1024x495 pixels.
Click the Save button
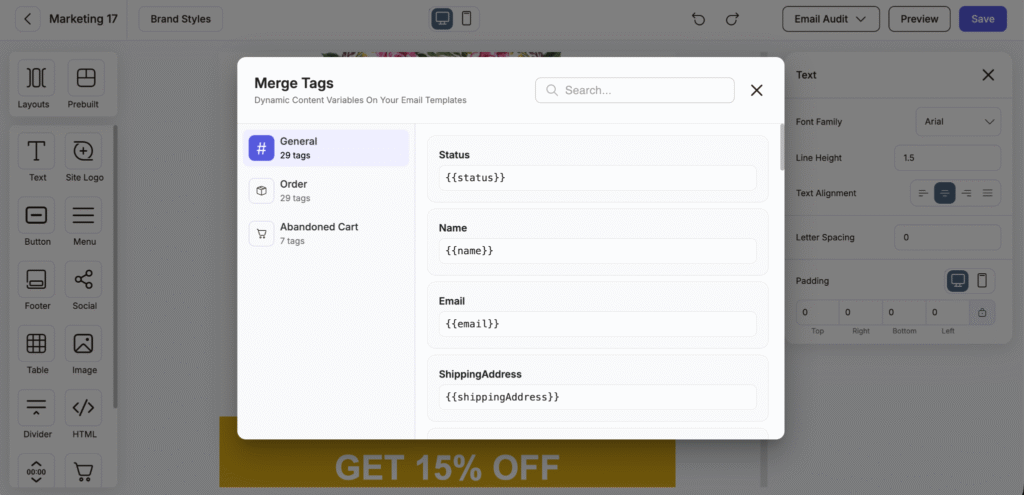pyautogui.click(x=982, y=19)
